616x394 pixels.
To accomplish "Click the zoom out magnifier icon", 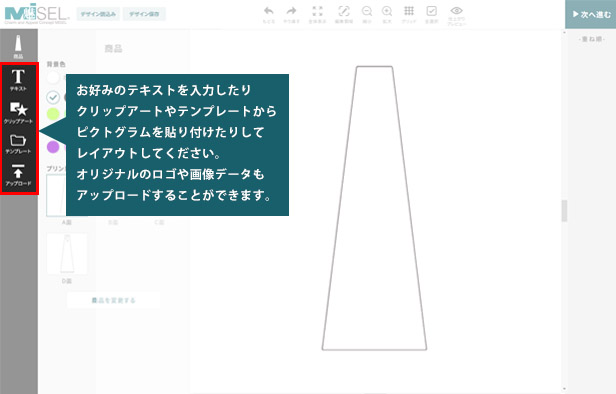I will (367, 14).
